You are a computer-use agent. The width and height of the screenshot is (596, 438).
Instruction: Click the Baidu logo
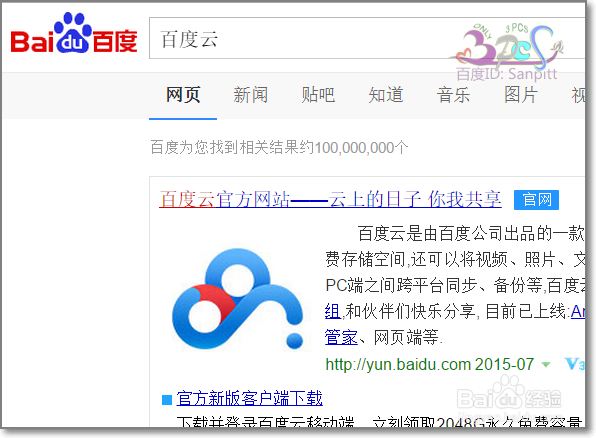coord(74,33)
